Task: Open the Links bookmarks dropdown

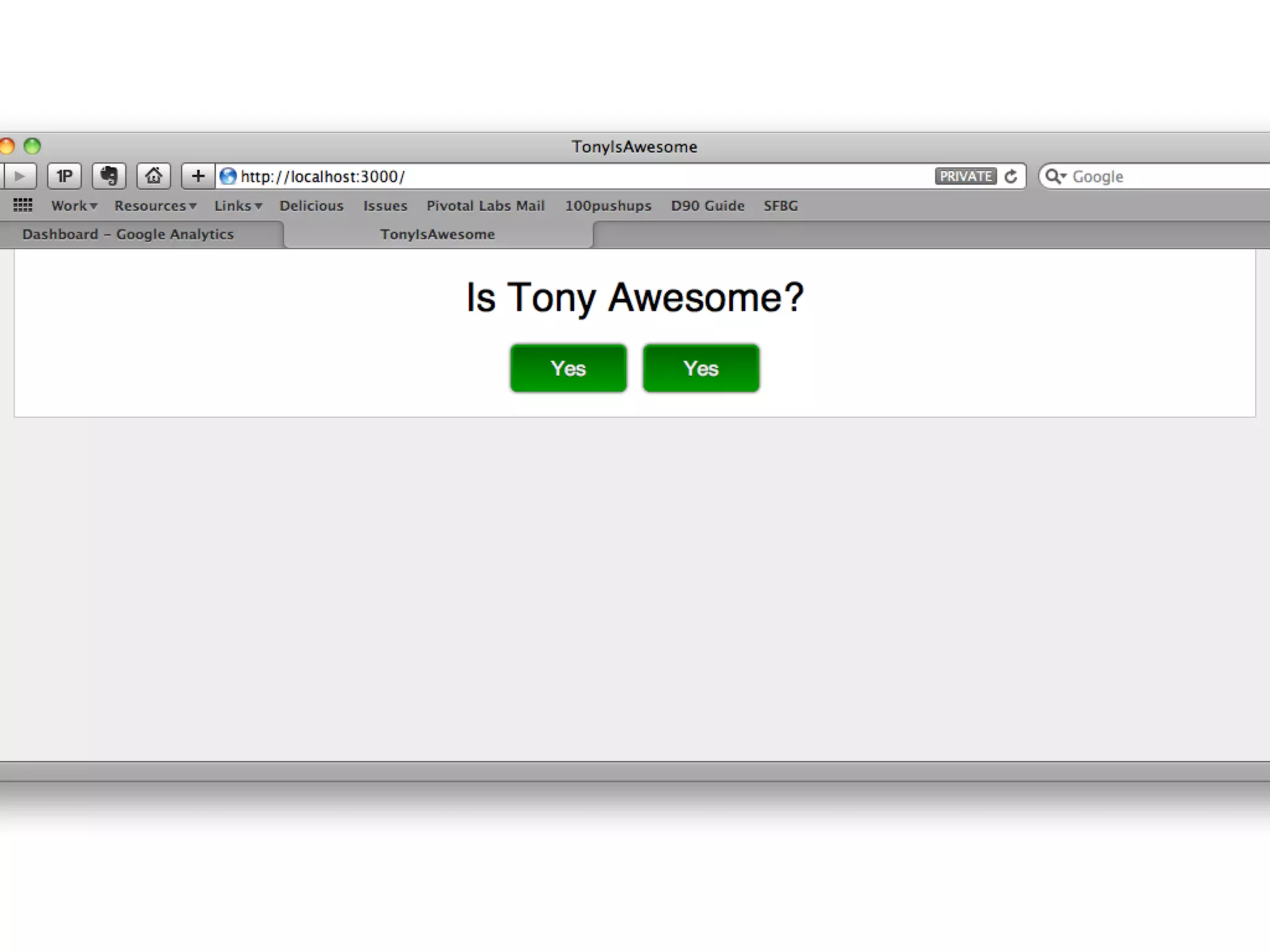Action: (x=238, y=206)
